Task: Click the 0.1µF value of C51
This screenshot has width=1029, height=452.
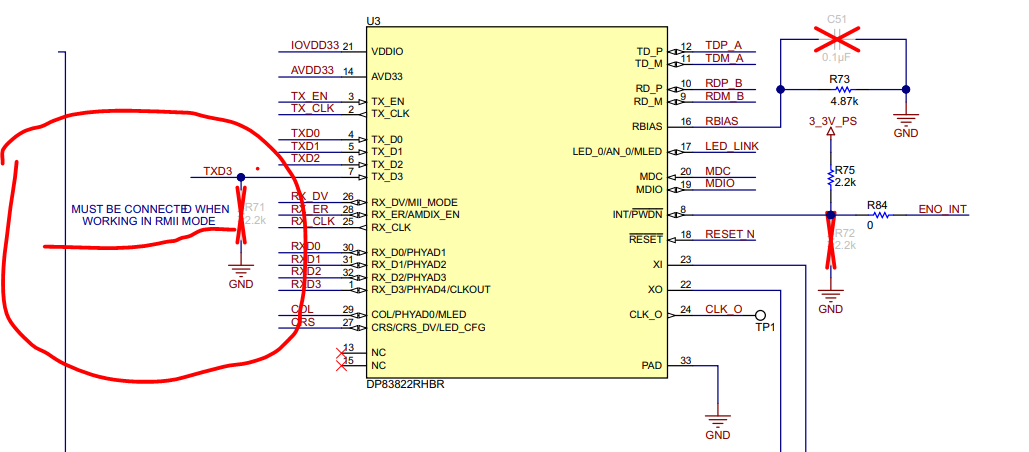Action: tap(836, 57)
